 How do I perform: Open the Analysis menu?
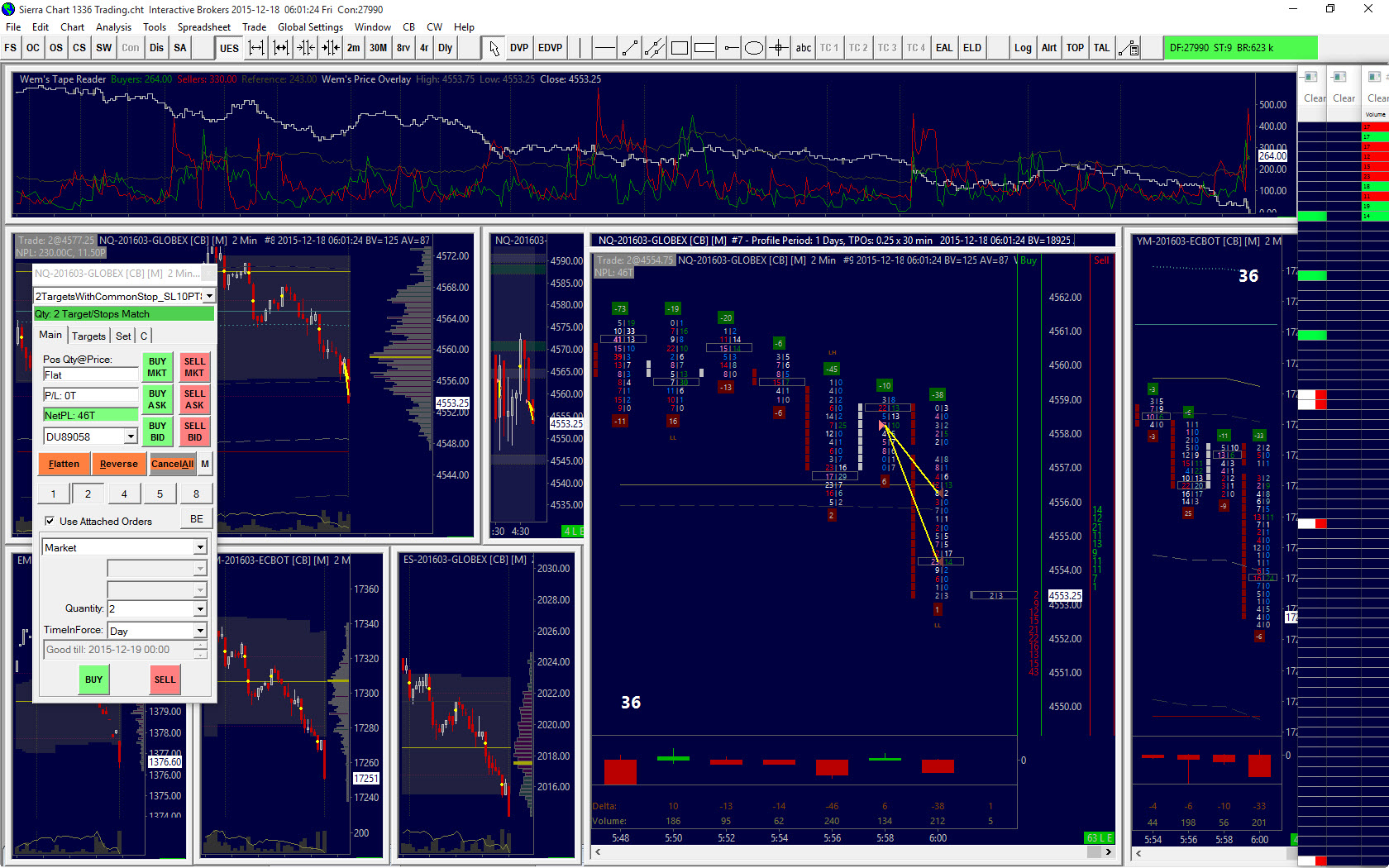pyautogui.click(x=113, y=27)
